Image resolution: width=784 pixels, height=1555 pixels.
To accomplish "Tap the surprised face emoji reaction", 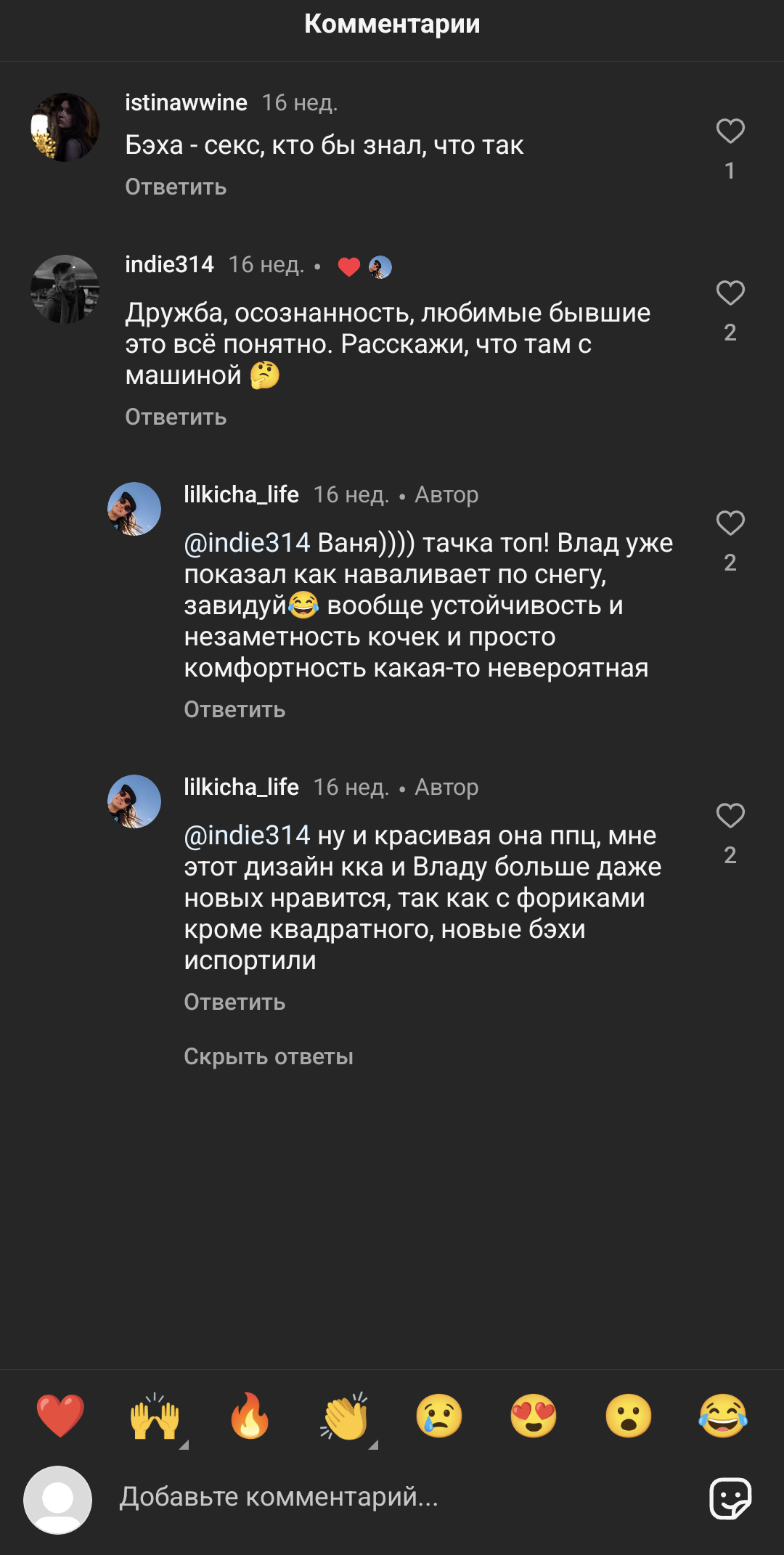I will pyautogui.click(x=629, y=1416).
